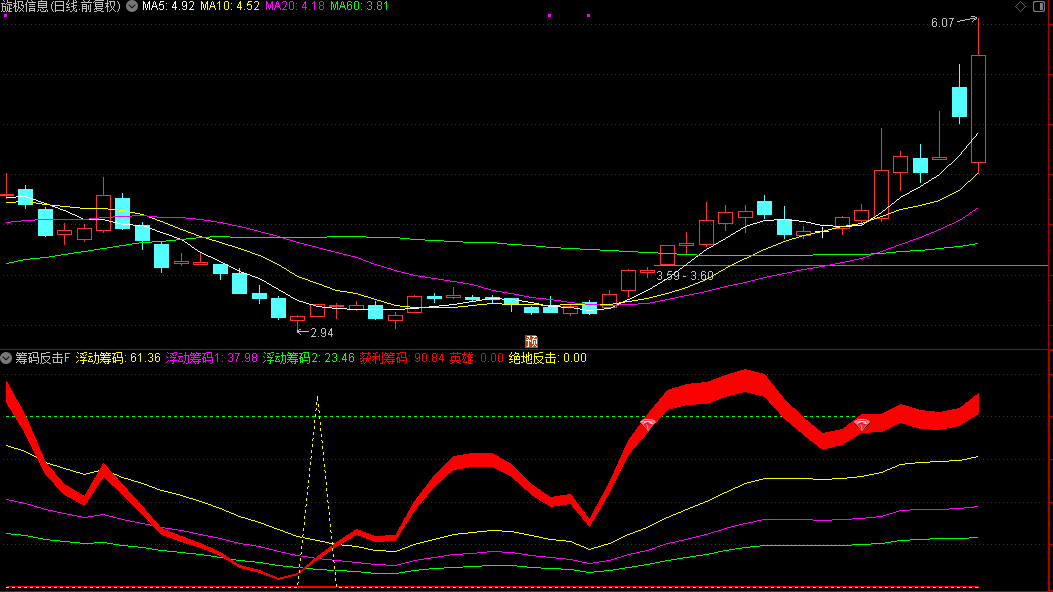Click the 浮动筹码: 61.36 value
Screen dimensions: 1053x592
click(118, 358)
